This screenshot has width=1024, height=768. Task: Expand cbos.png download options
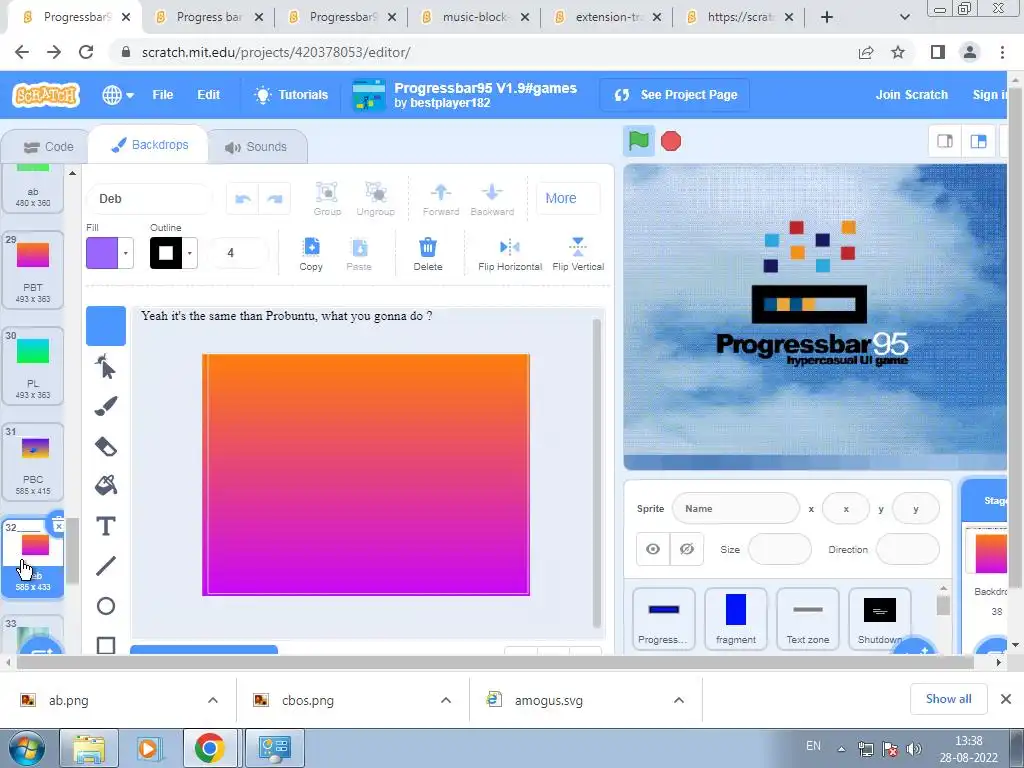446,700
